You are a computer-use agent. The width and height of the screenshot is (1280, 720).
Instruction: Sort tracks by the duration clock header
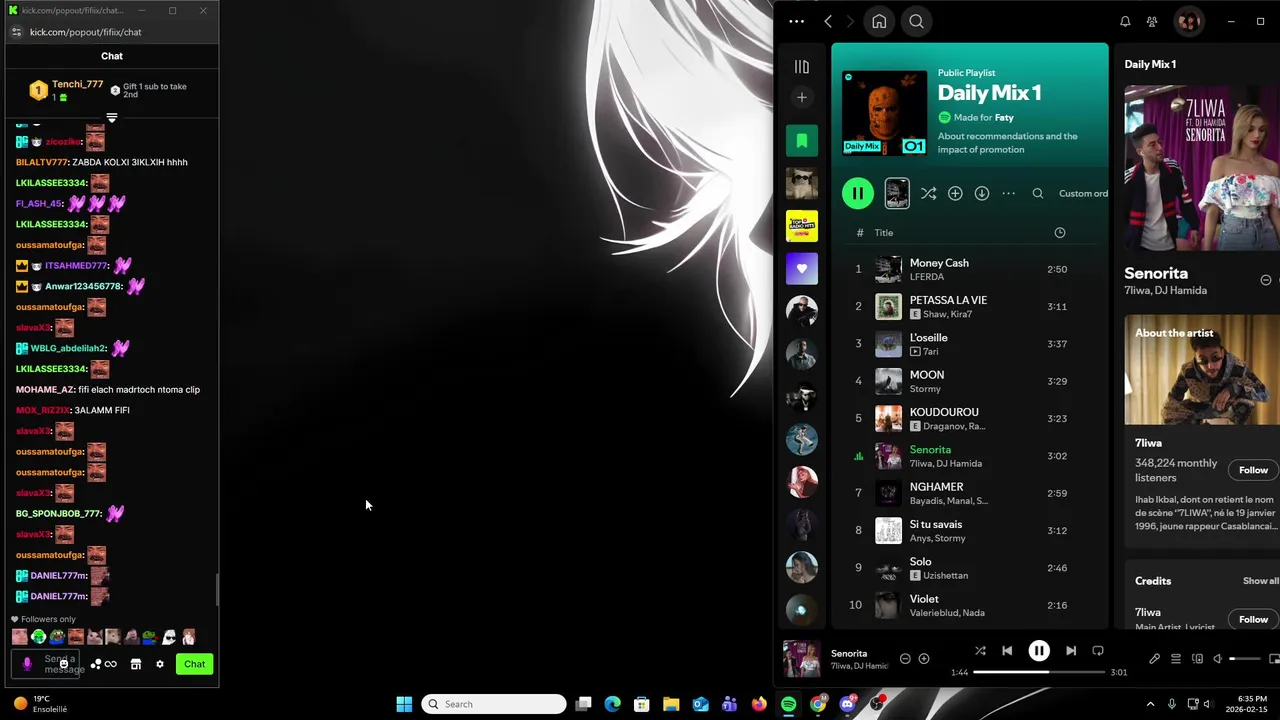(1059, 233)
